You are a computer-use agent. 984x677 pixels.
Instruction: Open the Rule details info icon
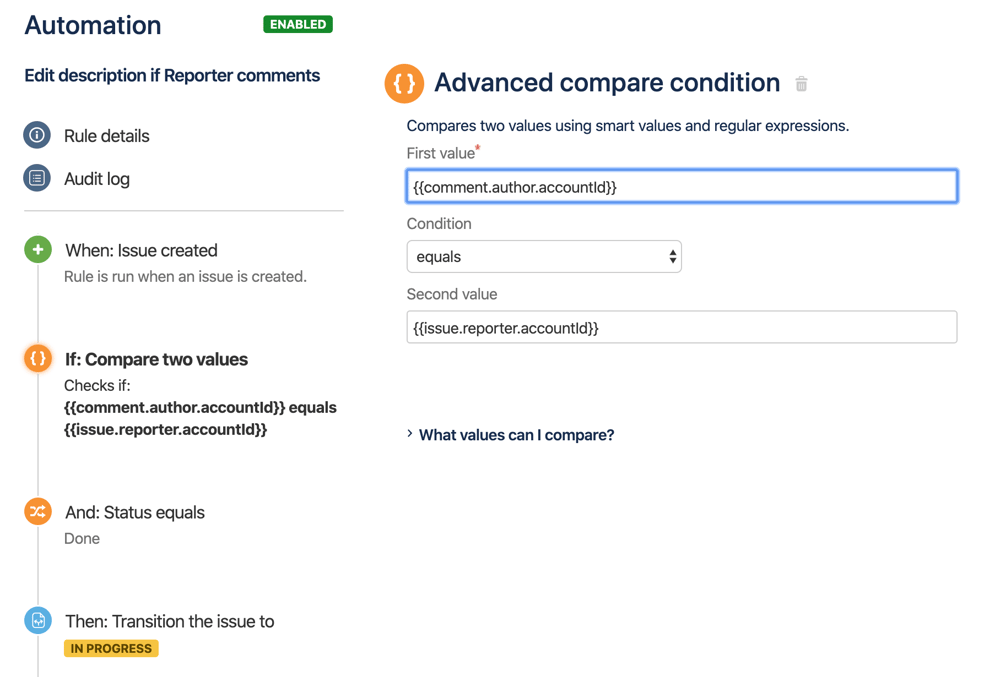[37, 136]
